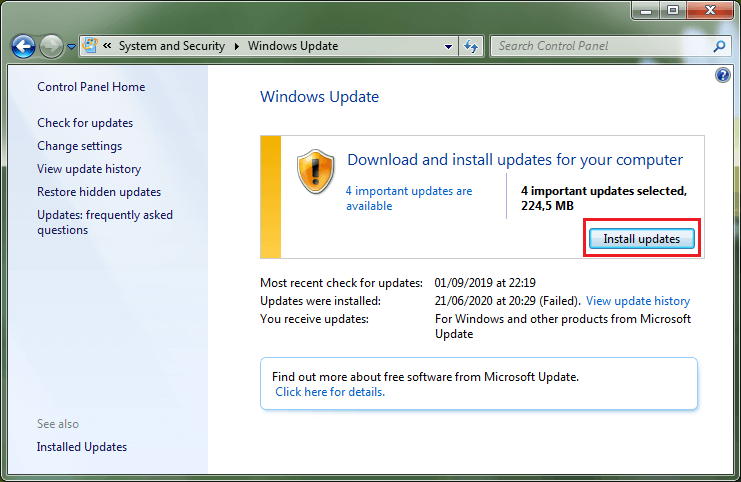This screenshot has width=741, height=482.
Task: Open sidebar View update history
Action: click(x=89, y=169)
